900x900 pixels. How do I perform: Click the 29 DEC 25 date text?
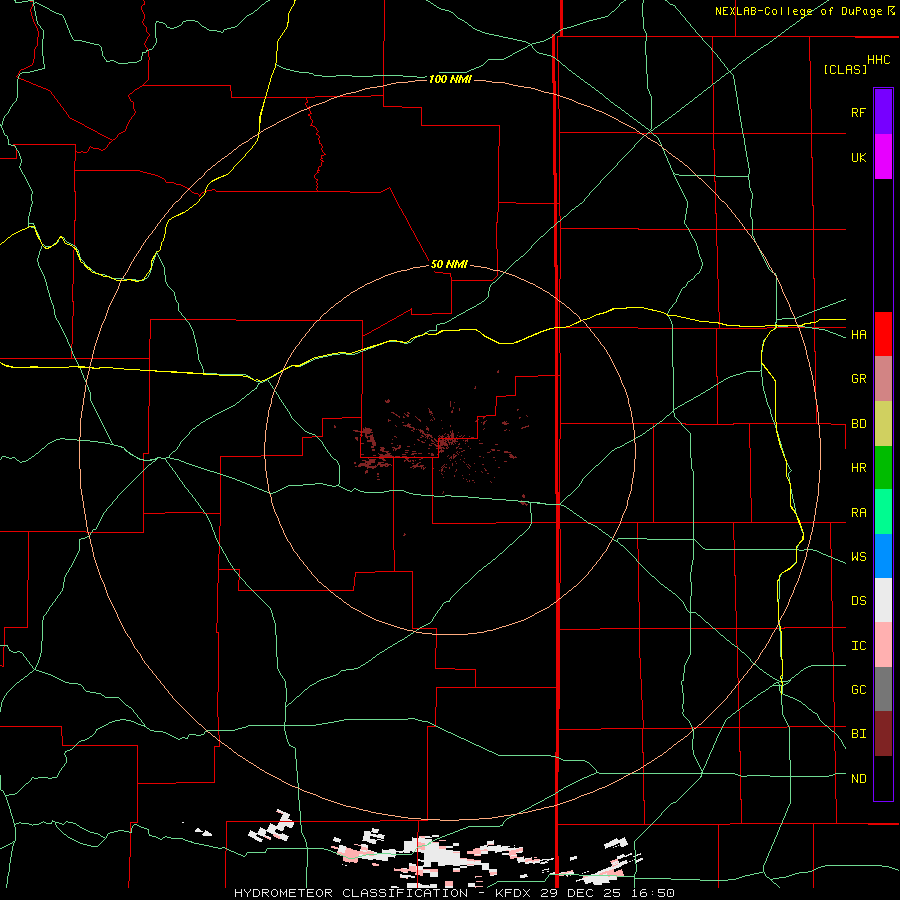(582, 893)
